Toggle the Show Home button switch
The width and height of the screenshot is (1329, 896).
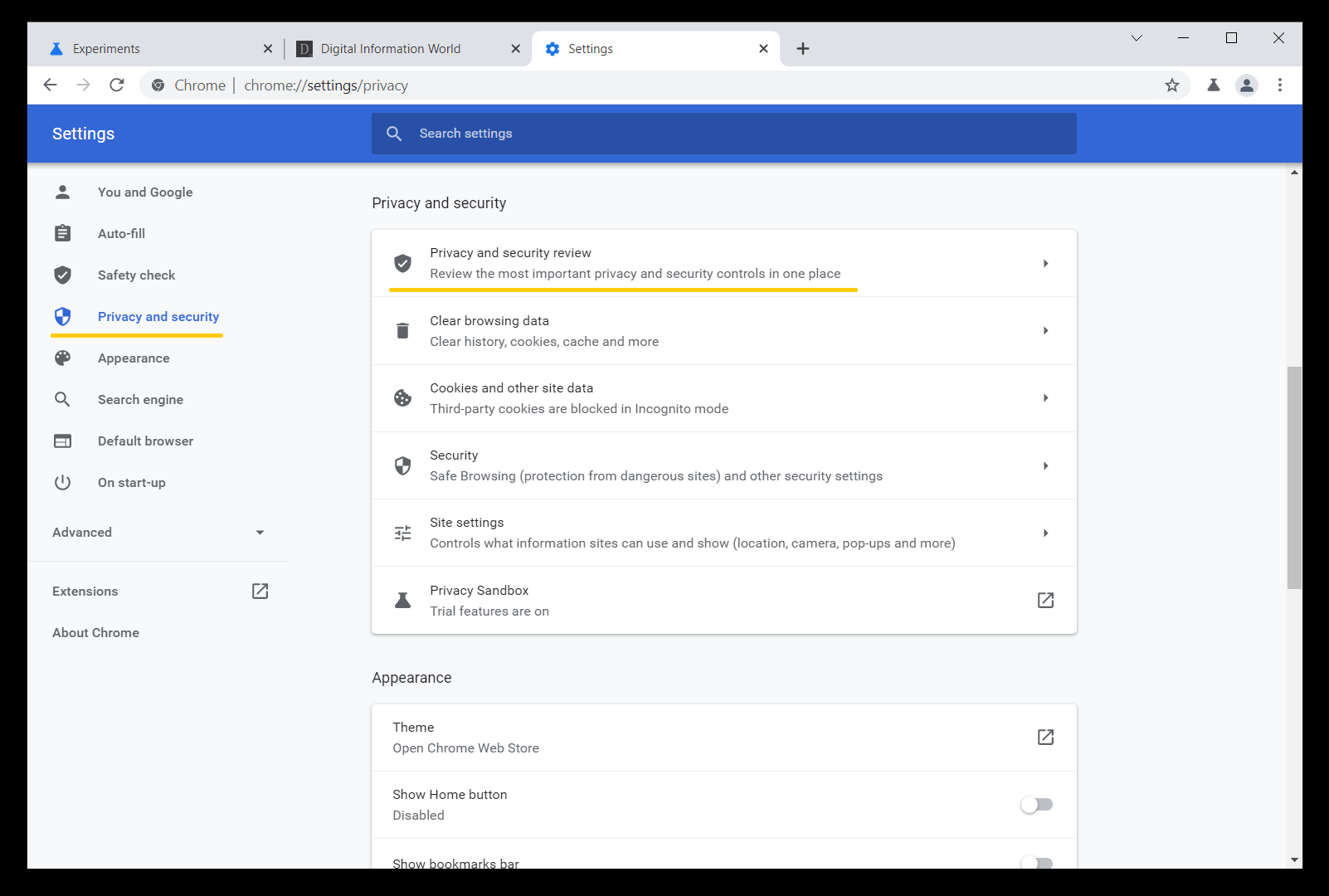(x=1035, y=804)
